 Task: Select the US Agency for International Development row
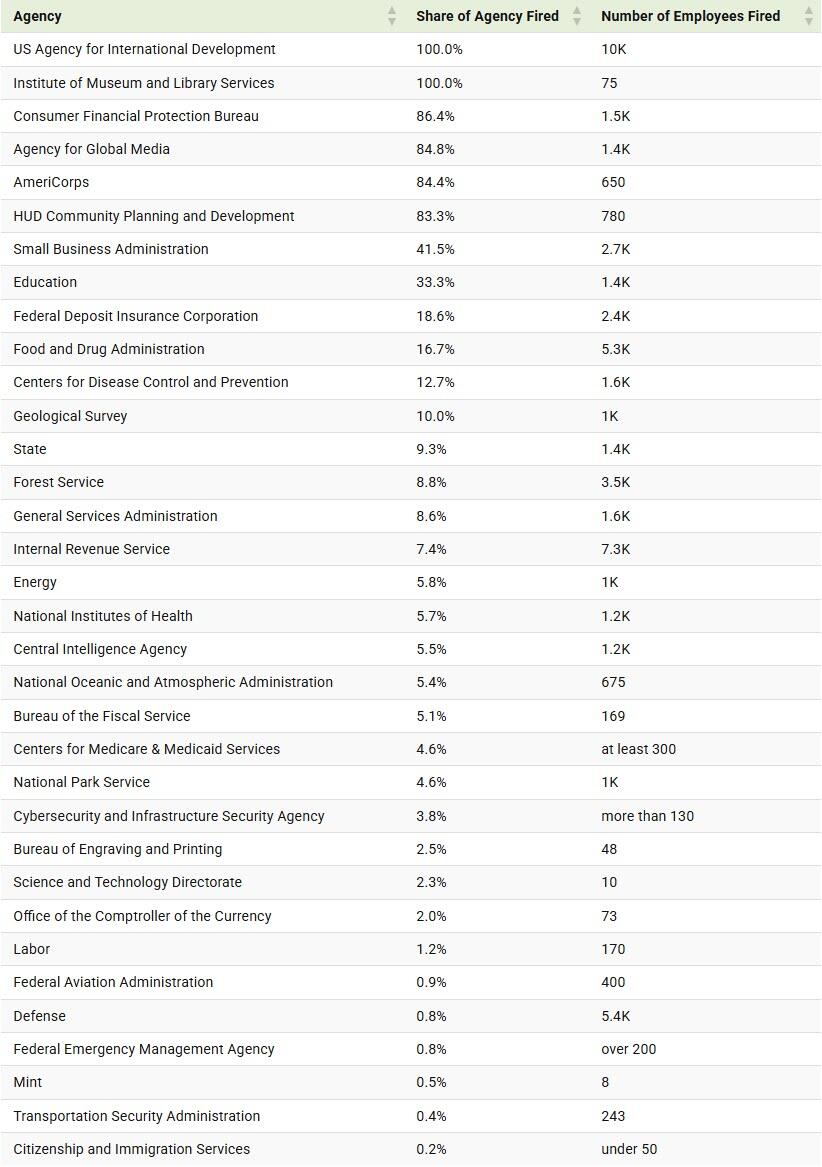click(x=144, y=49)
